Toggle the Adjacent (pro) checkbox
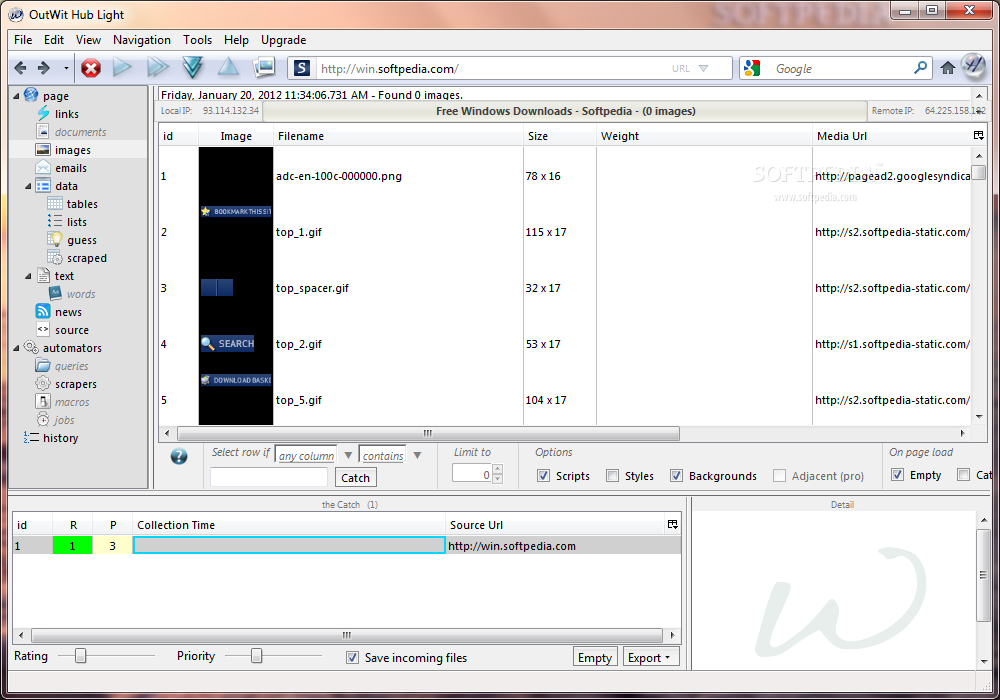1000x700 pixels. tap(779, 476)
